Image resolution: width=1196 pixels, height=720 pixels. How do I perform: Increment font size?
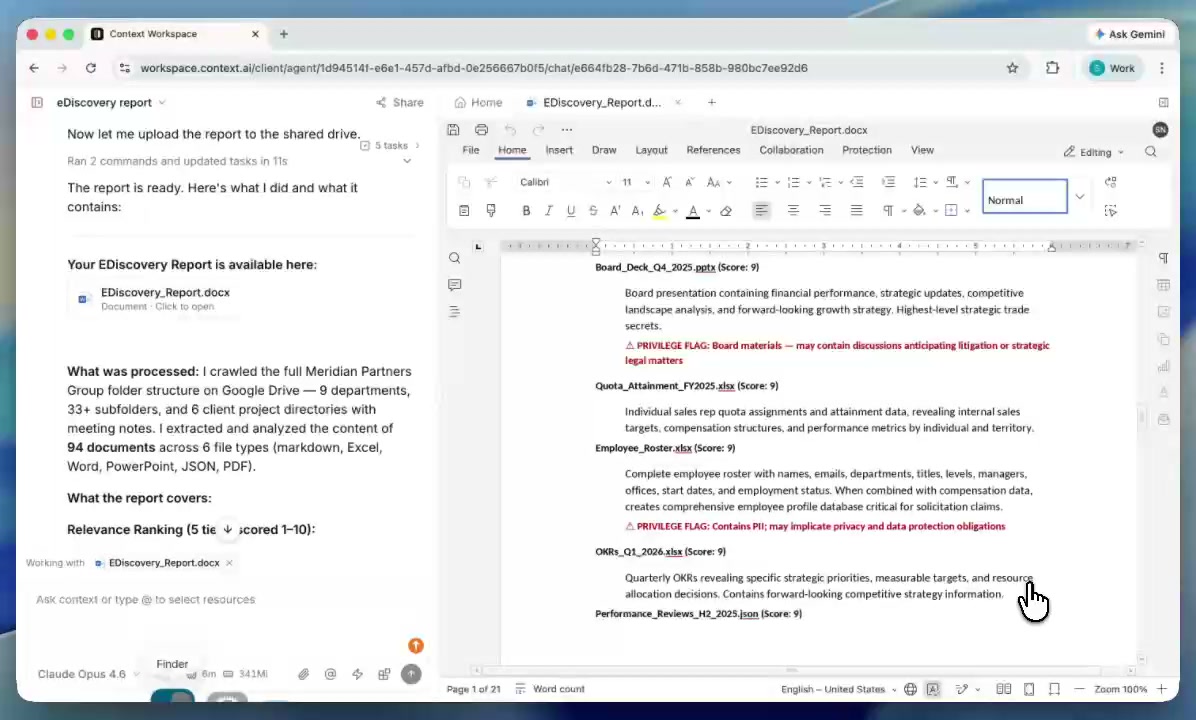pos(667,182)
